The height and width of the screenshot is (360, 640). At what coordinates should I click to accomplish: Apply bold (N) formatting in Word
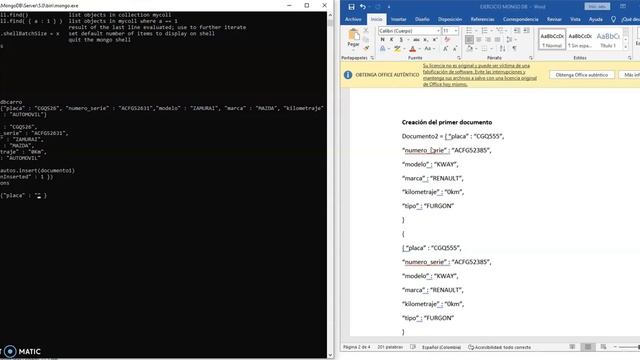[382, 40]
